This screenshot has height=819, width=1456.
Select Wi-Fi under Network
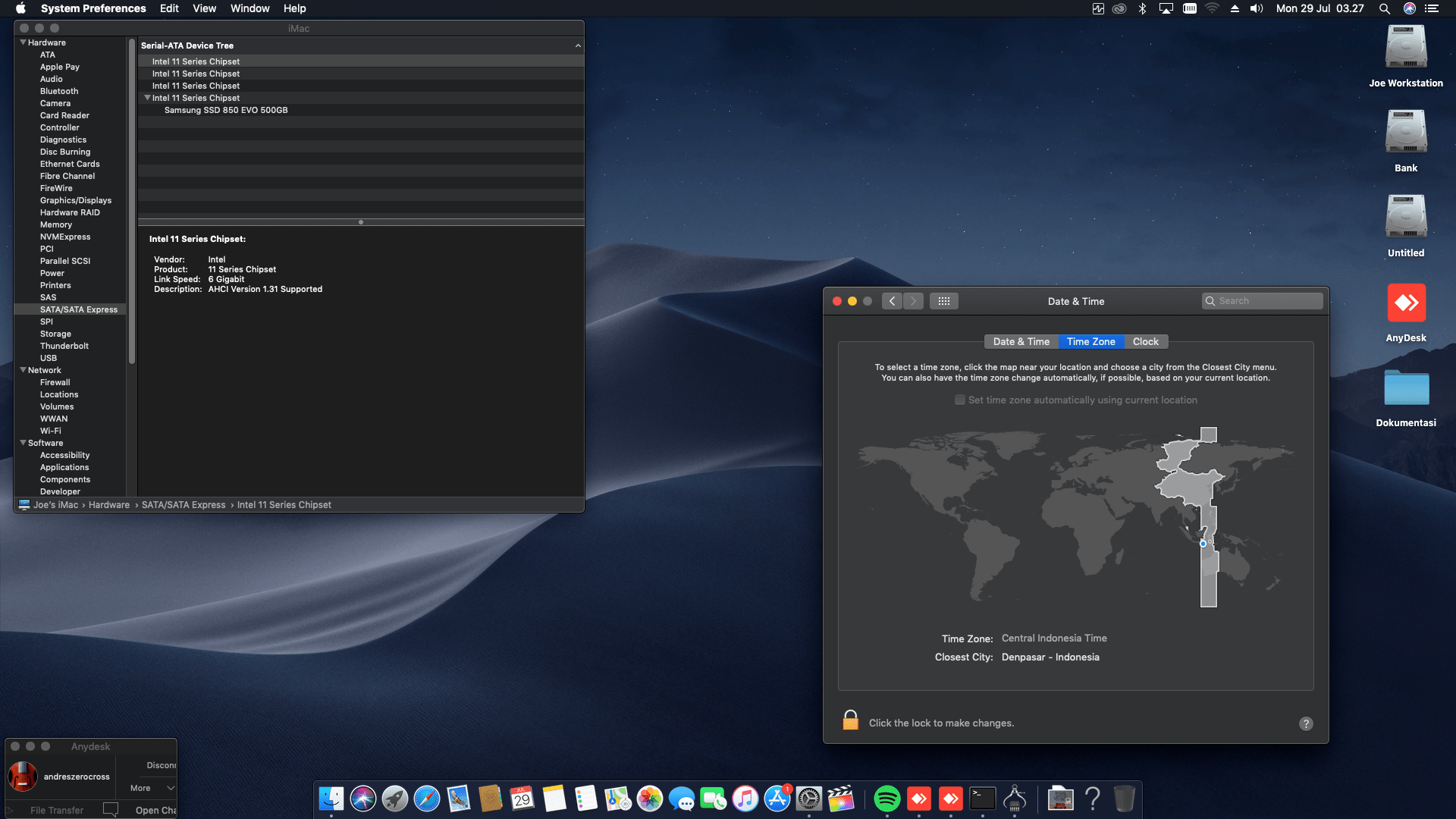51,431
